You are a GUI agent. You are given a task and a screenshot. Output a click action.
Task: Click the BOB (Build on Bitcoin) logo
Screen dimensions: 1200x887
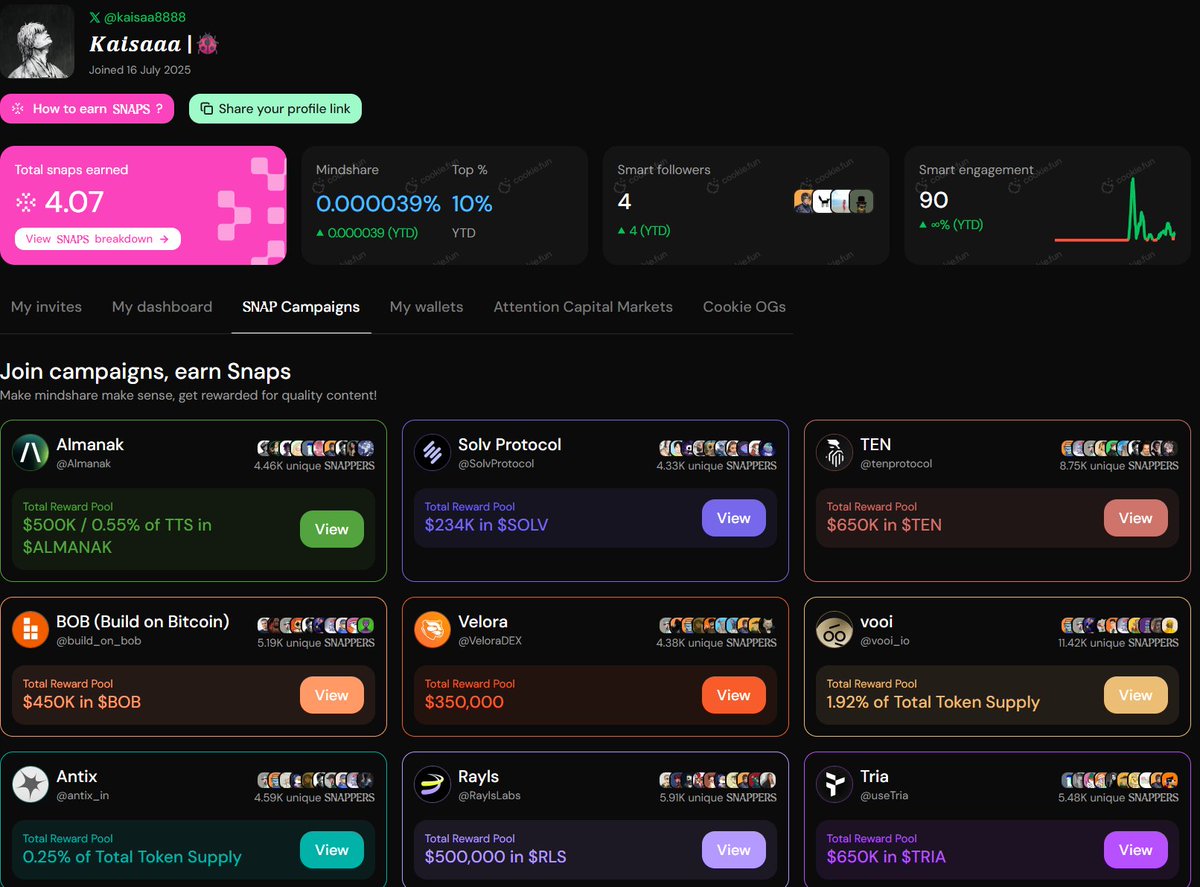click(30, 630)
